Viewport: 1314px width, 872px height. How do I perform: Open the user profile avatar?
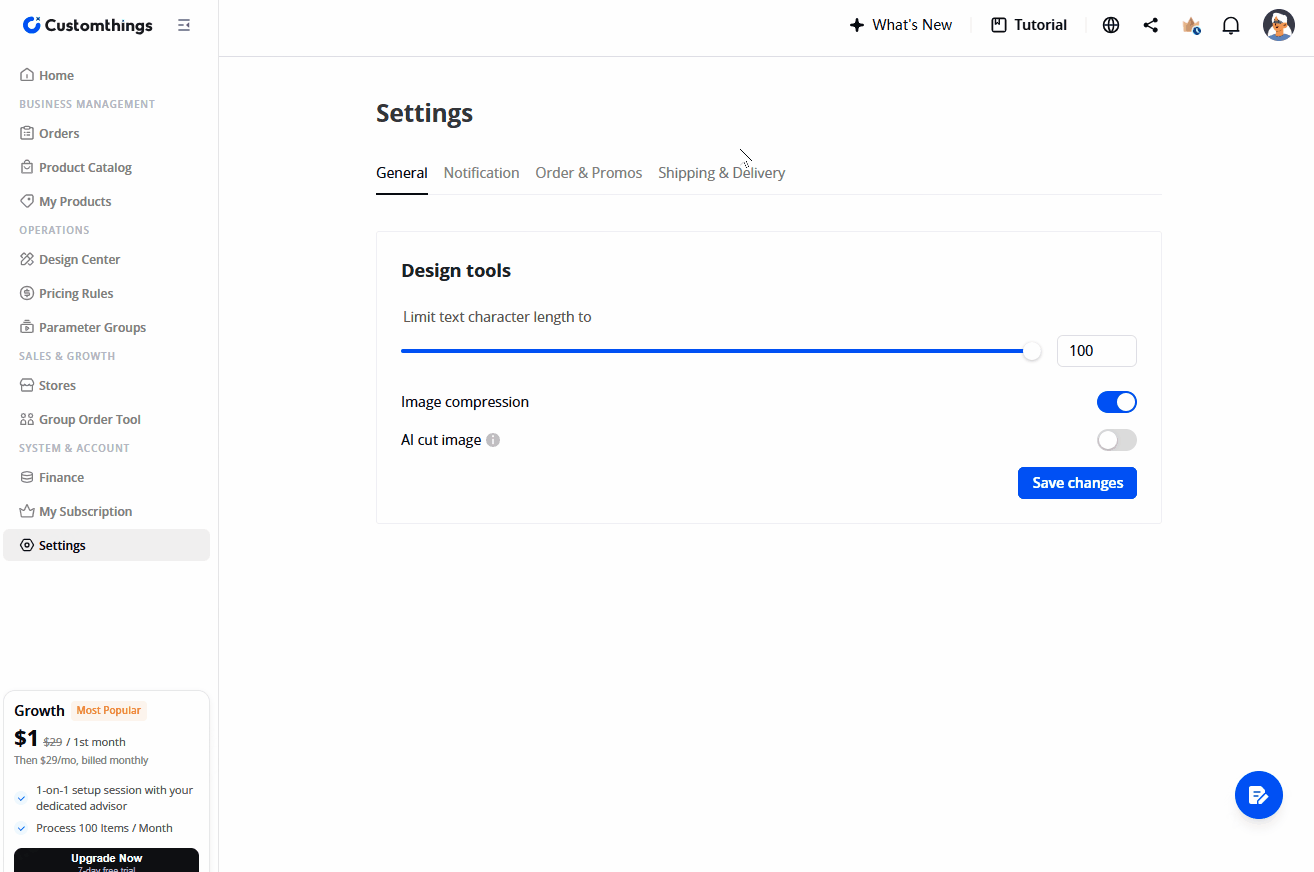1279,25
